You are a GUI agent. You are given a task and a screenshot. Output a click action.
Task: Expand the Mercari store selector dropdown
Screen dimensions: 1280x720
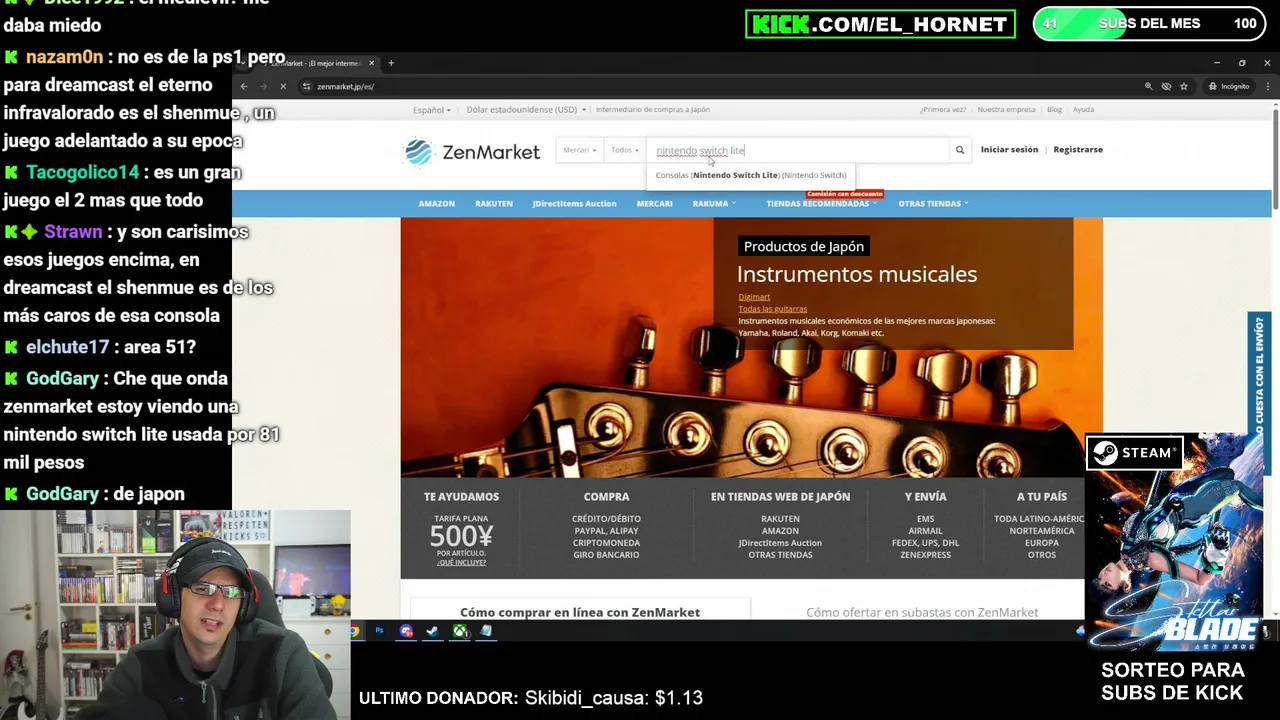click(x=580, y=150)
